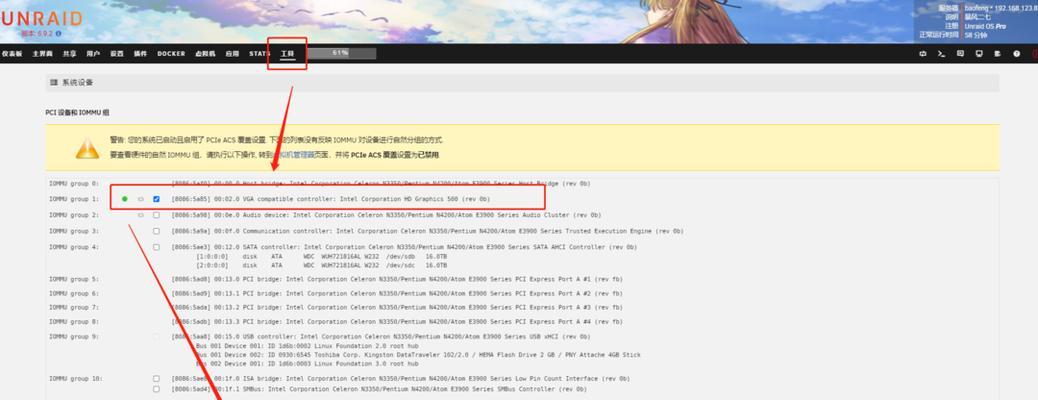Open the 设置 settings tab
The height and width of the screenshot is (400, 1038).
[x=117, y=54]
